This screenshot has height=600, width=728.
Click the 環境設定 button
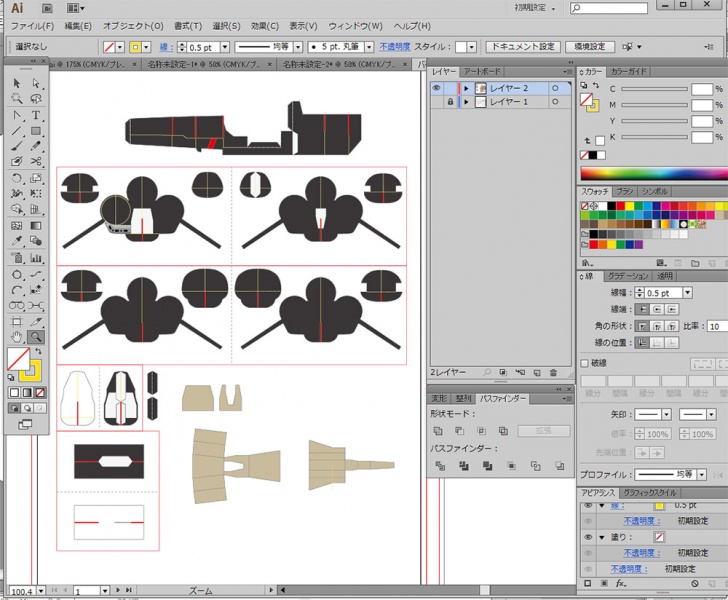coord(590,46)
